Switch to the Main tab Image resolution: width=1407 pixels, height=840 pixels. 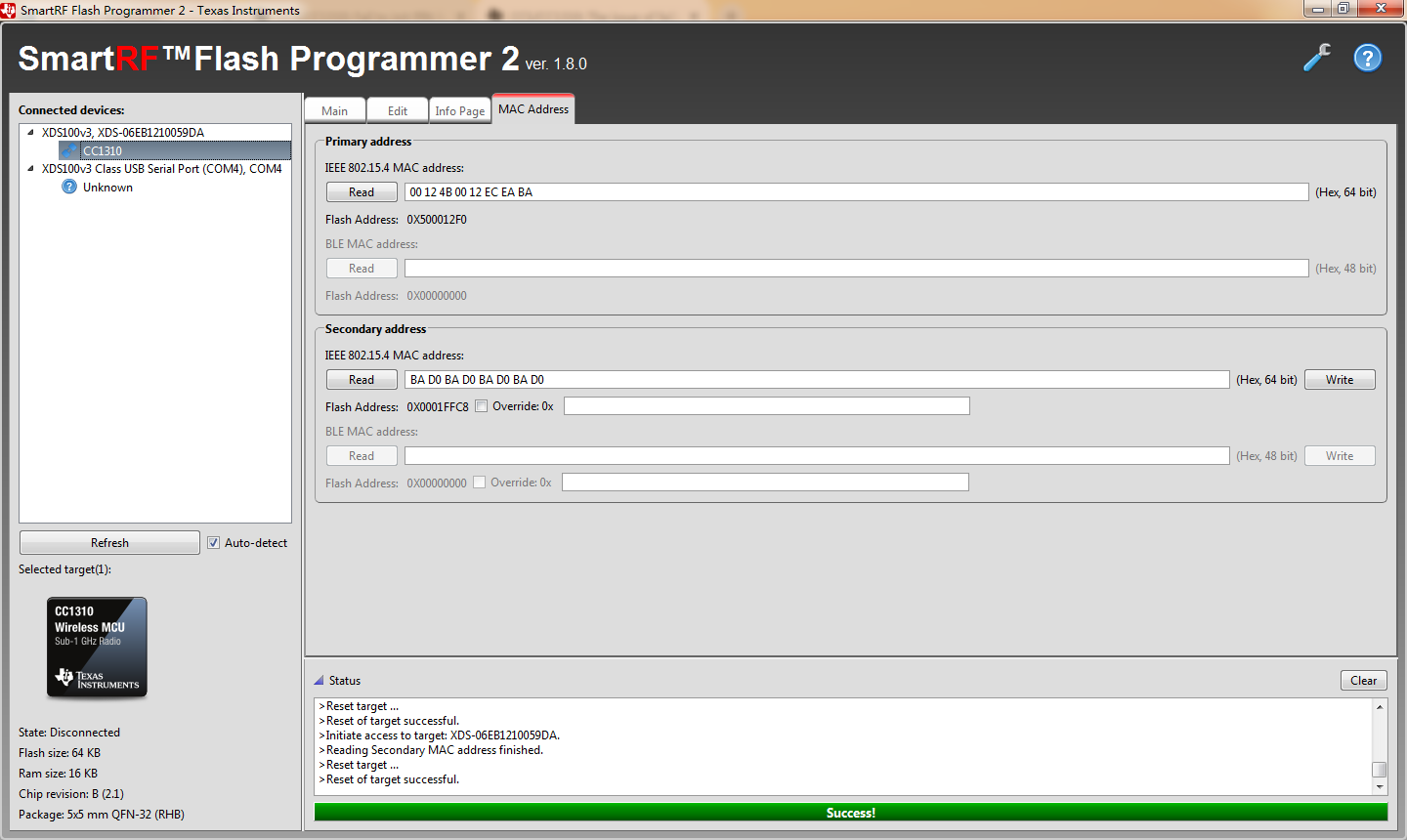click(x=335, y=110)
